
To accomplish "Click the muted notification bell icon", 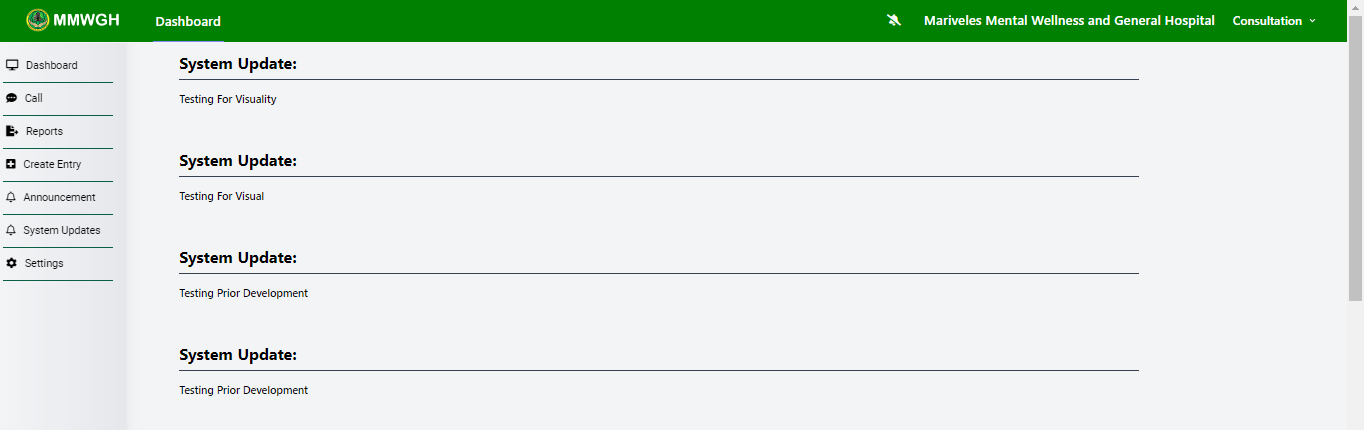I will pyautogui.click(x=894, y=21).
